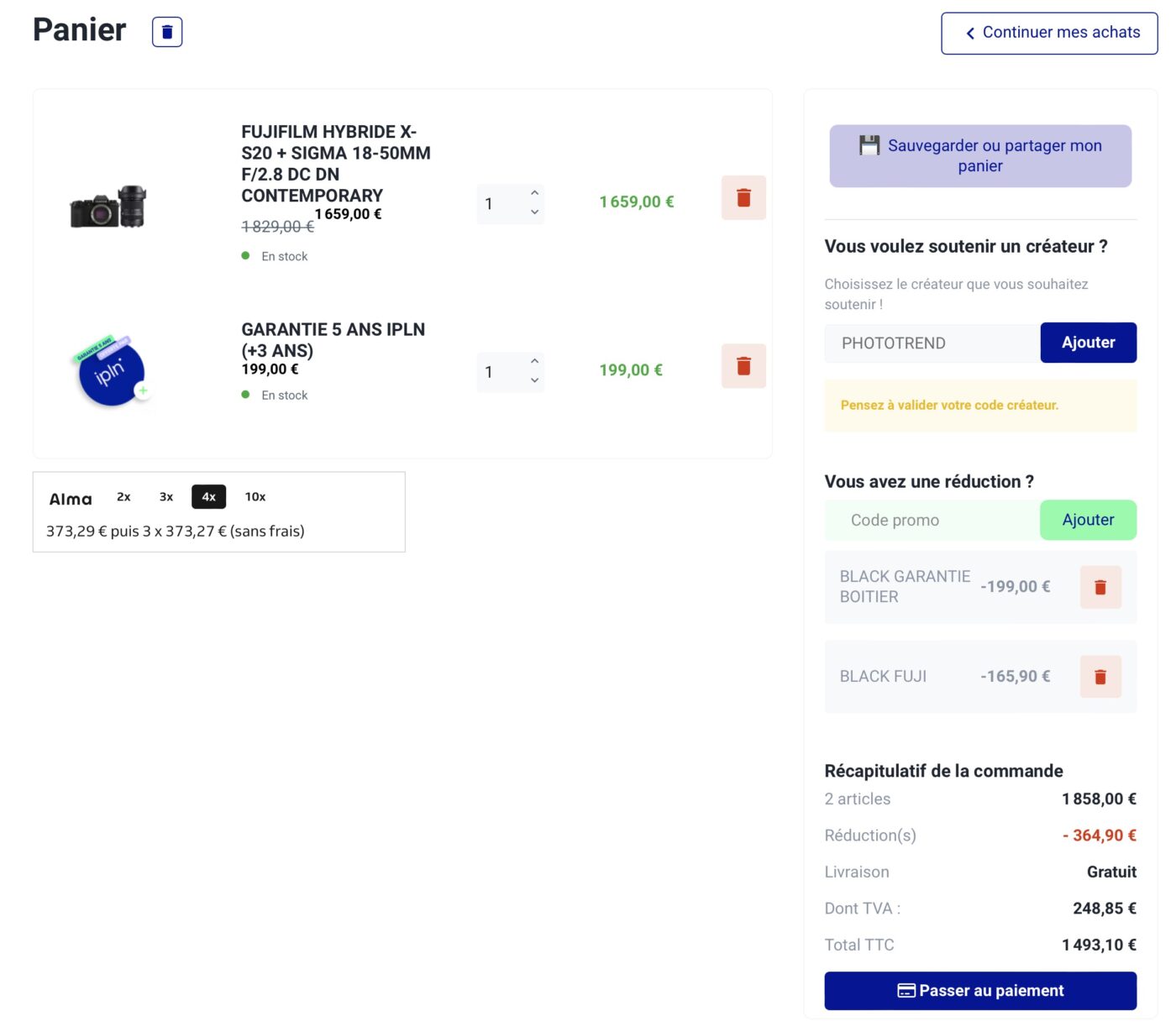1176x1032 pixels.
Task: Select the Alma 3x payment option
Action: pyautogui.click(x=166, y=497)
